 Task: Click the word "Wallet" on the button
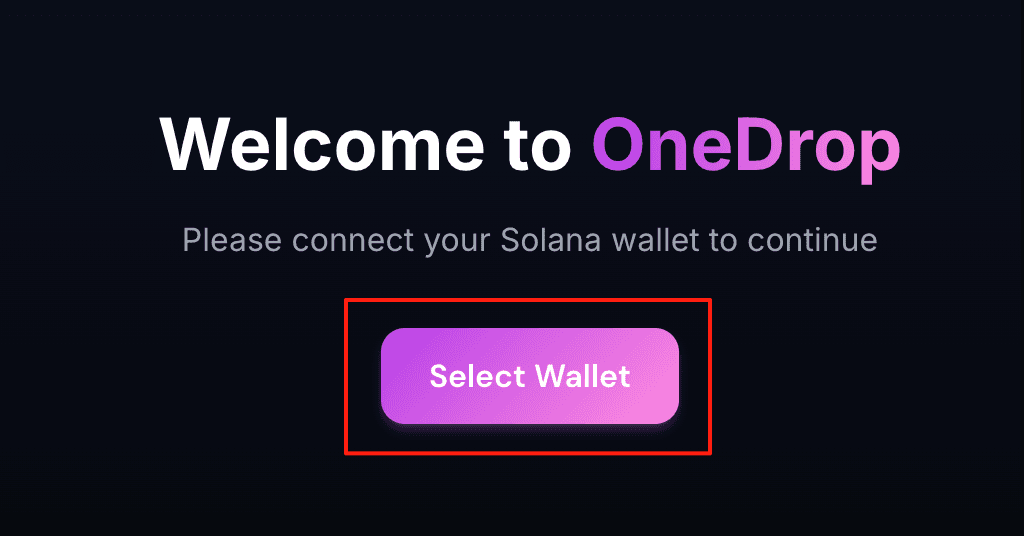[x=583, y=376]
